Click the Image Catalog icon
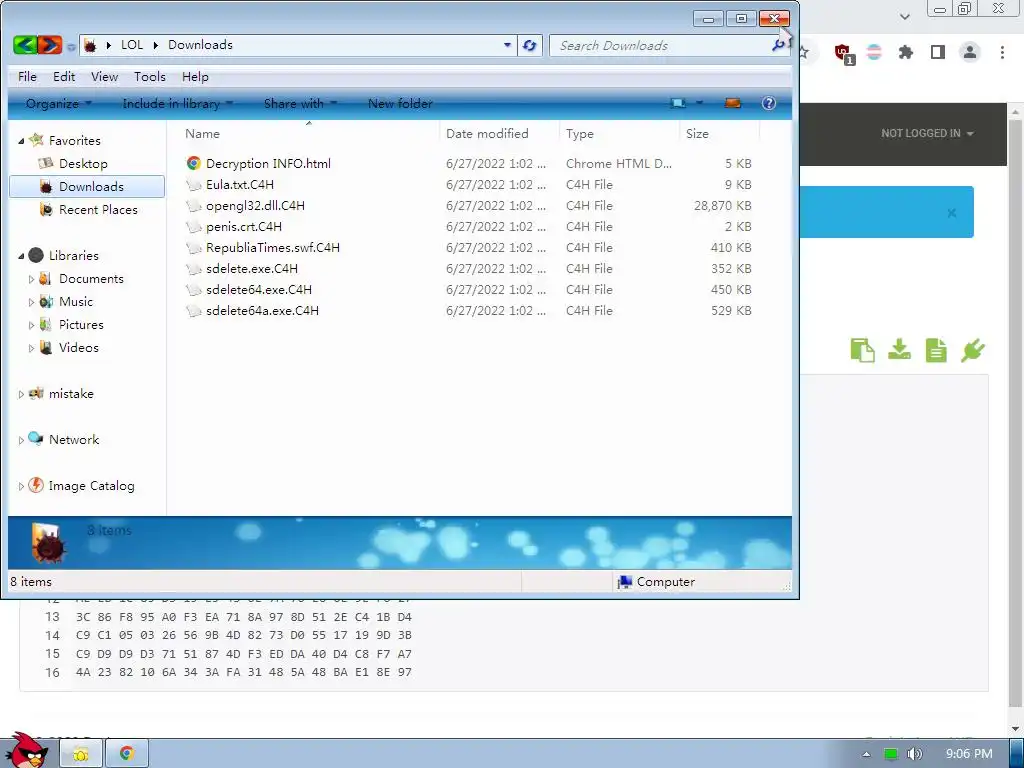 (x=36, y=485)
